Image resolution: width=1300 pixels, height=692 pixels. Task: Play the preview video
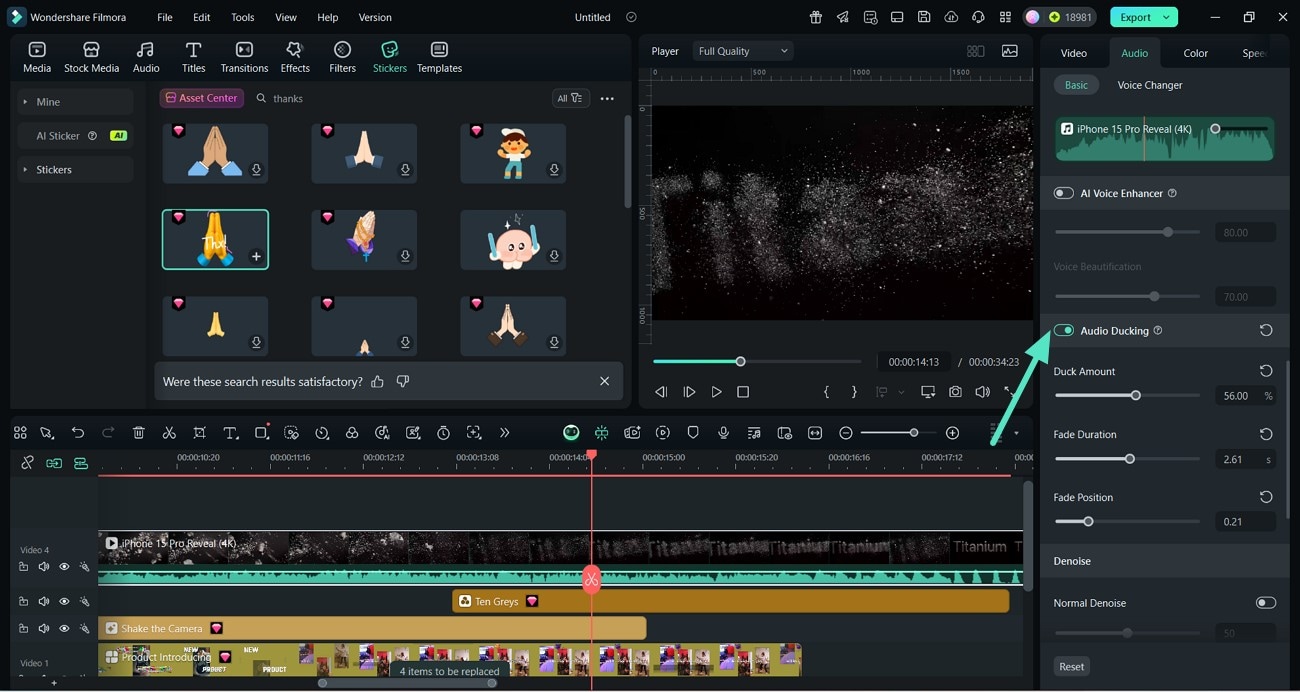[716, 392]
